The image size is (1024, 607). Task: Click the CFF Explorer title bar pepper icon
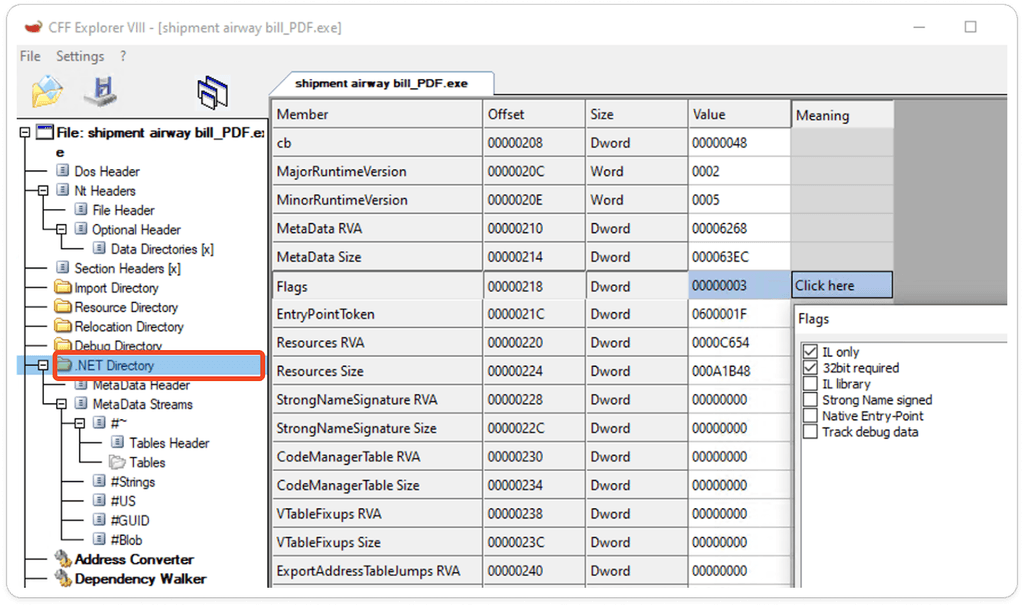[33, 27]
